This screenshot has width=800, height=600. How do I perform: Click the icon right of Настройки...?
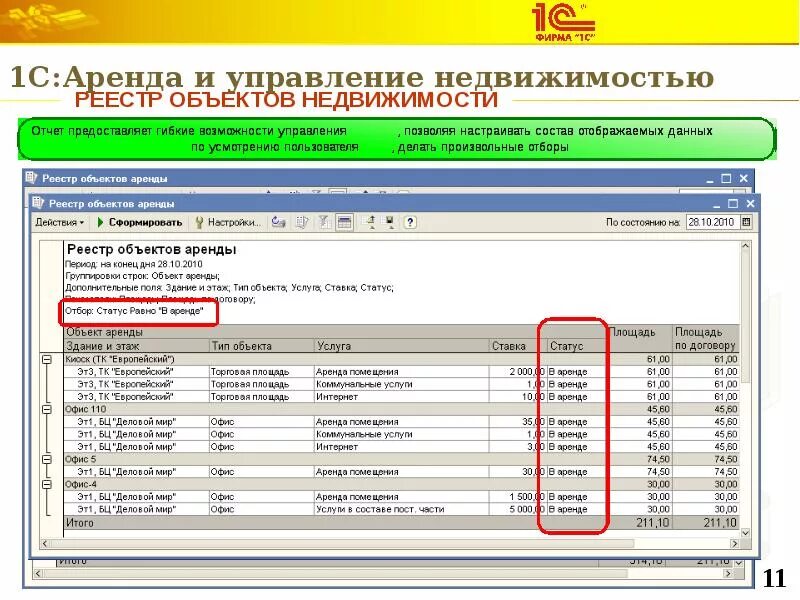coord(278,222)
